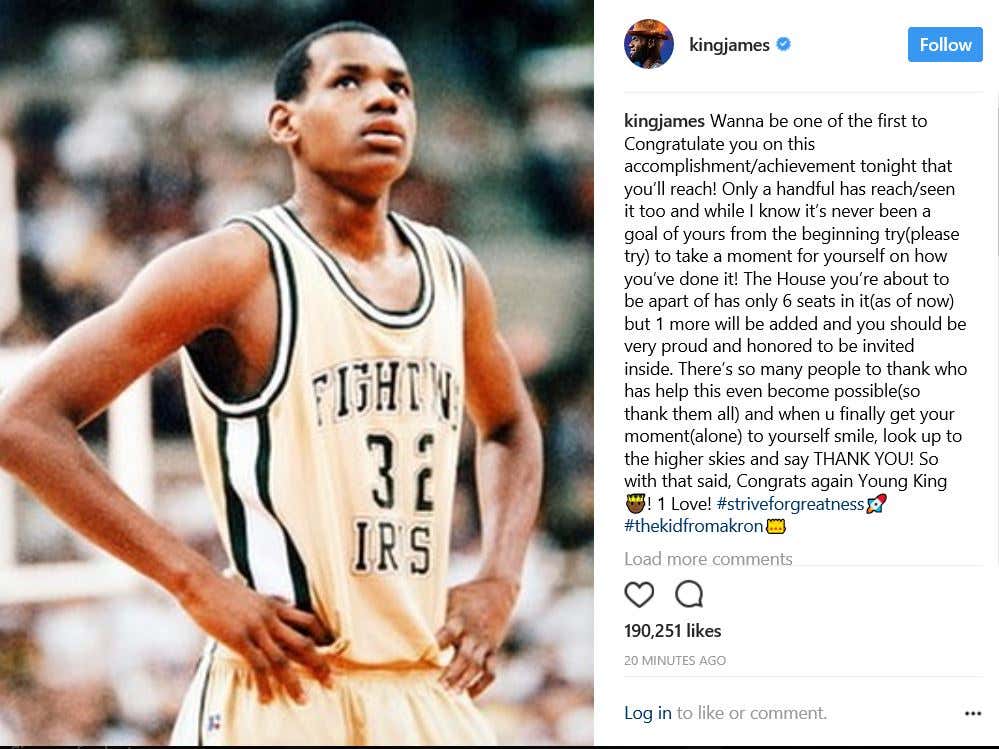
Task: Open the kingjames username in the post header
Action: pos(729,45)
